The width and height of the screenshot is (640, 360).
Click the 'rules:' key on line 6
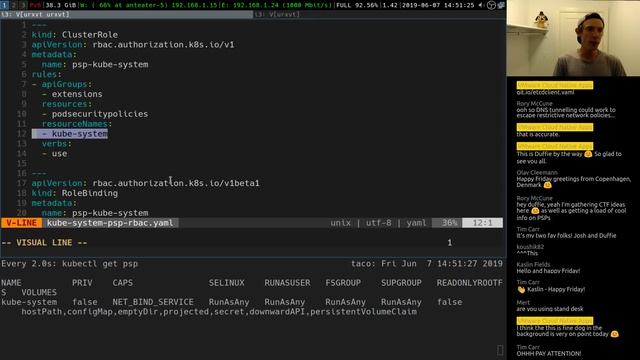point(47,74)
